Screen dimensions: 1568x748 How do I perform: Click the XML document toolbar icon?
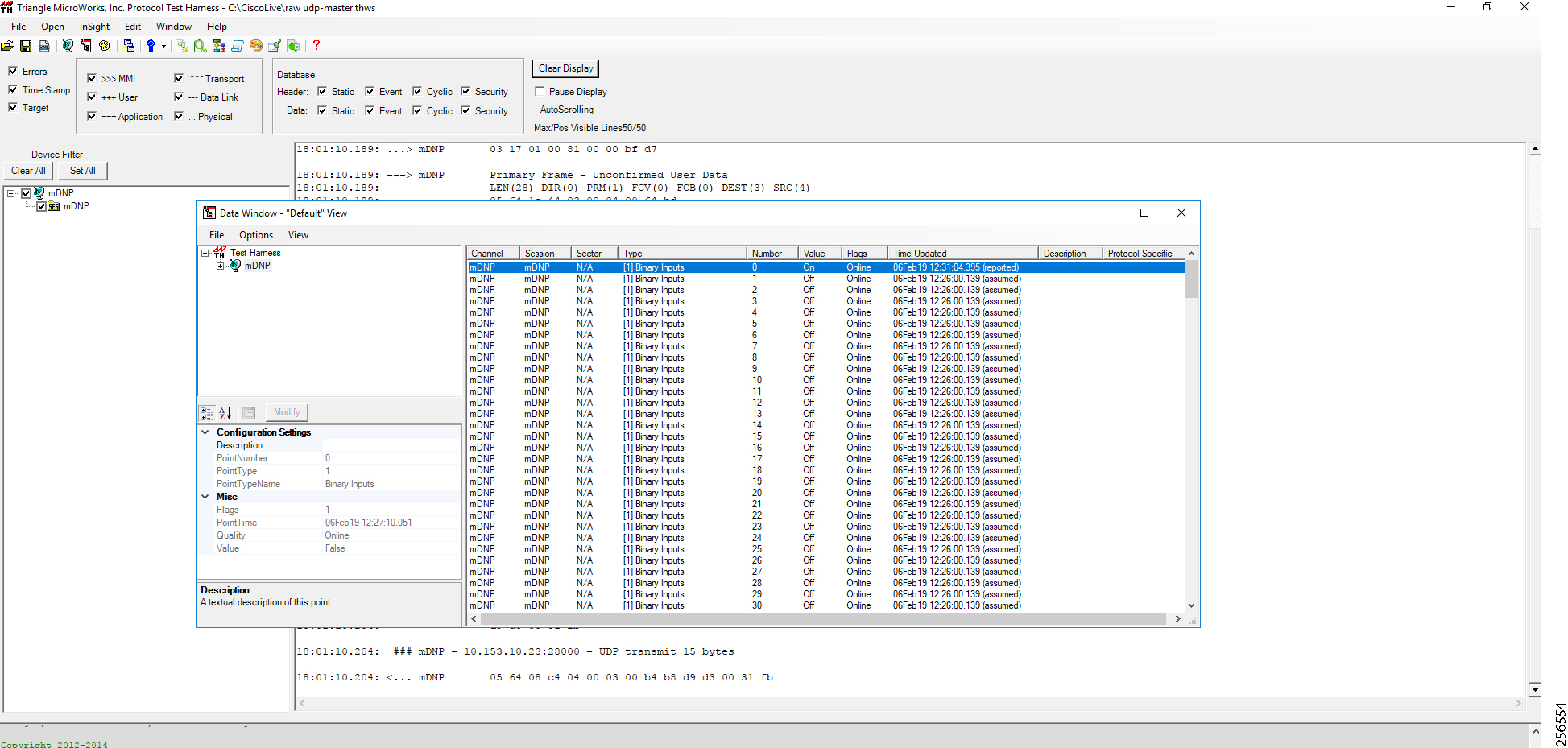pyautogui.click(x=44, y=46)
